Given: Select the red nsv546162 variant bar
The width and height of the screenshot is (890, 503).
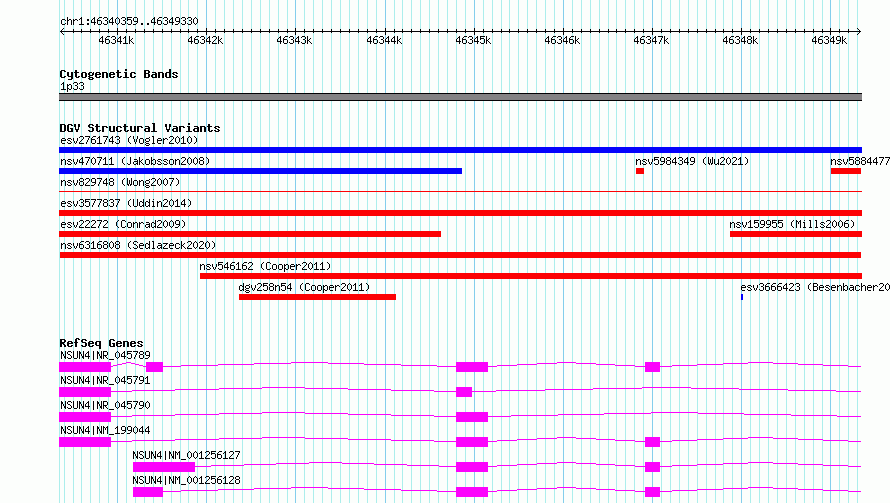Looking at the screenshot, I should coord(531,276).
